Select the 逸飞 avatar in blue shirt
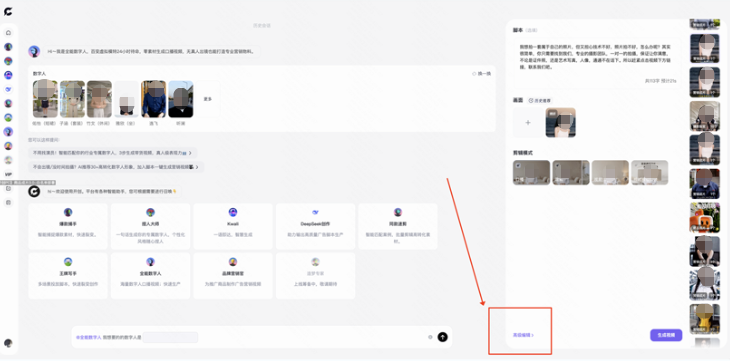Image resolution: width=730 pixels, height=361 pixels. click(x=154, y=99)
